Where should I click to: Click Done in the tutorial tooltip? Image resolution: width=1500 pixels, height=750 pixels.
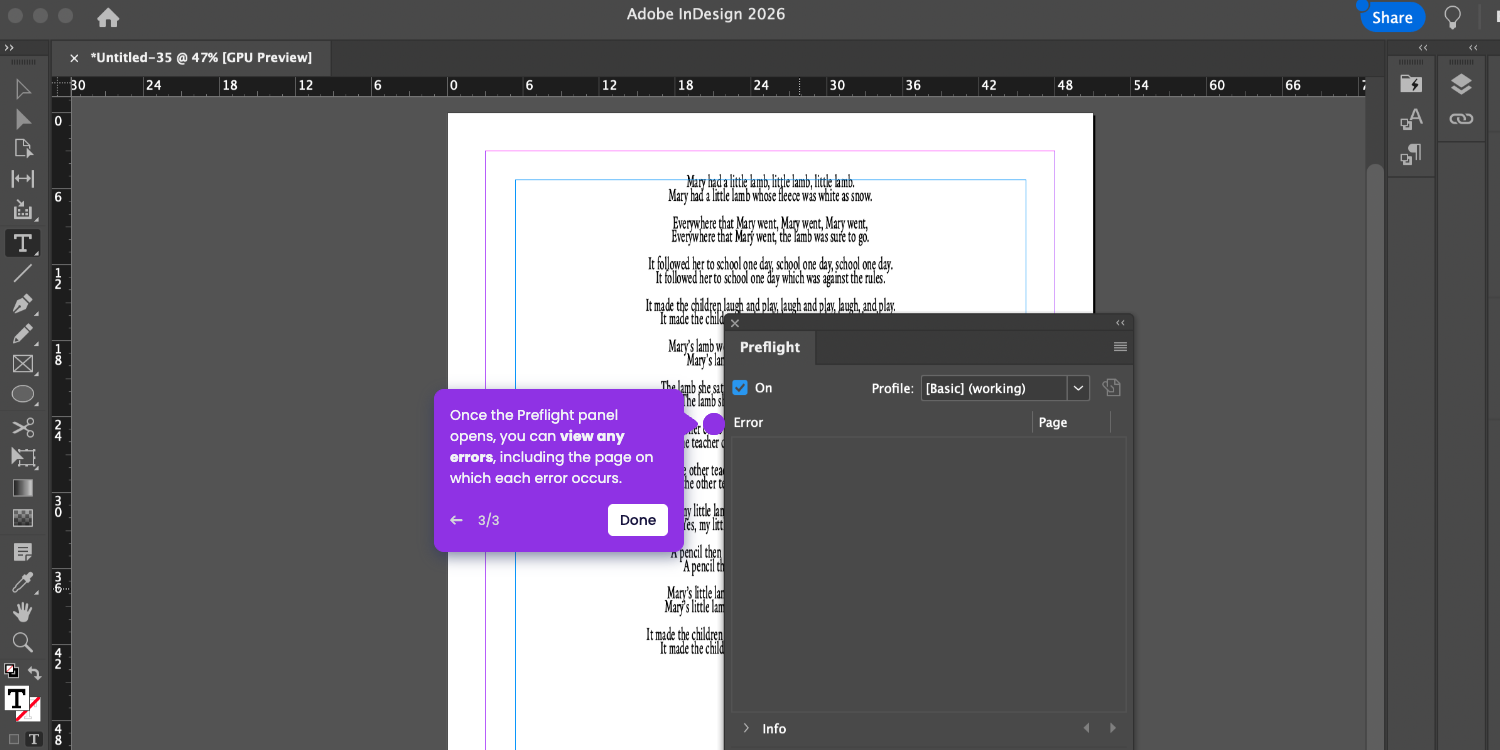(x=638, y=520)
